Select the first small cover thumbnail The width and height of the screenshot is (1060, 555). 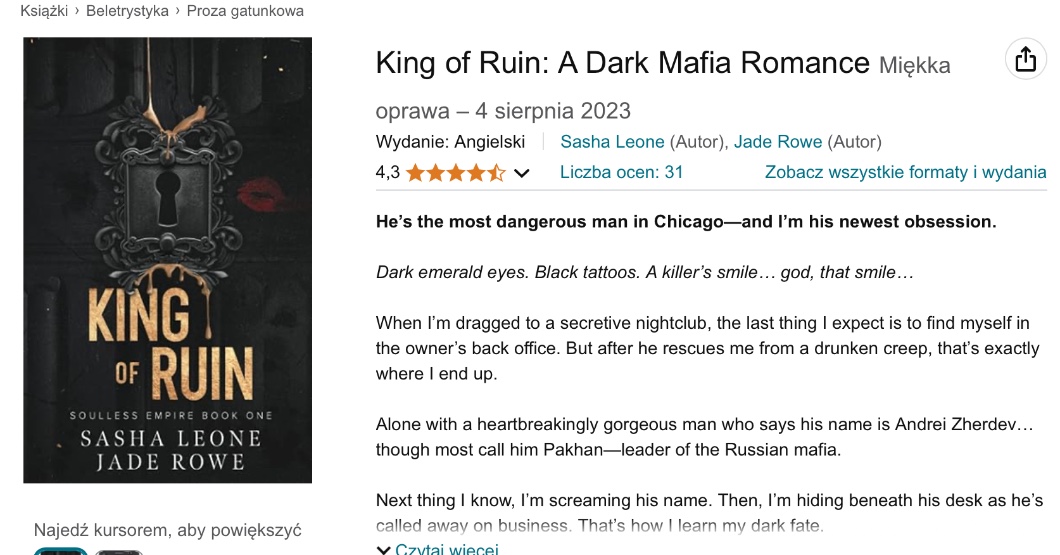[x=60, y=551]
